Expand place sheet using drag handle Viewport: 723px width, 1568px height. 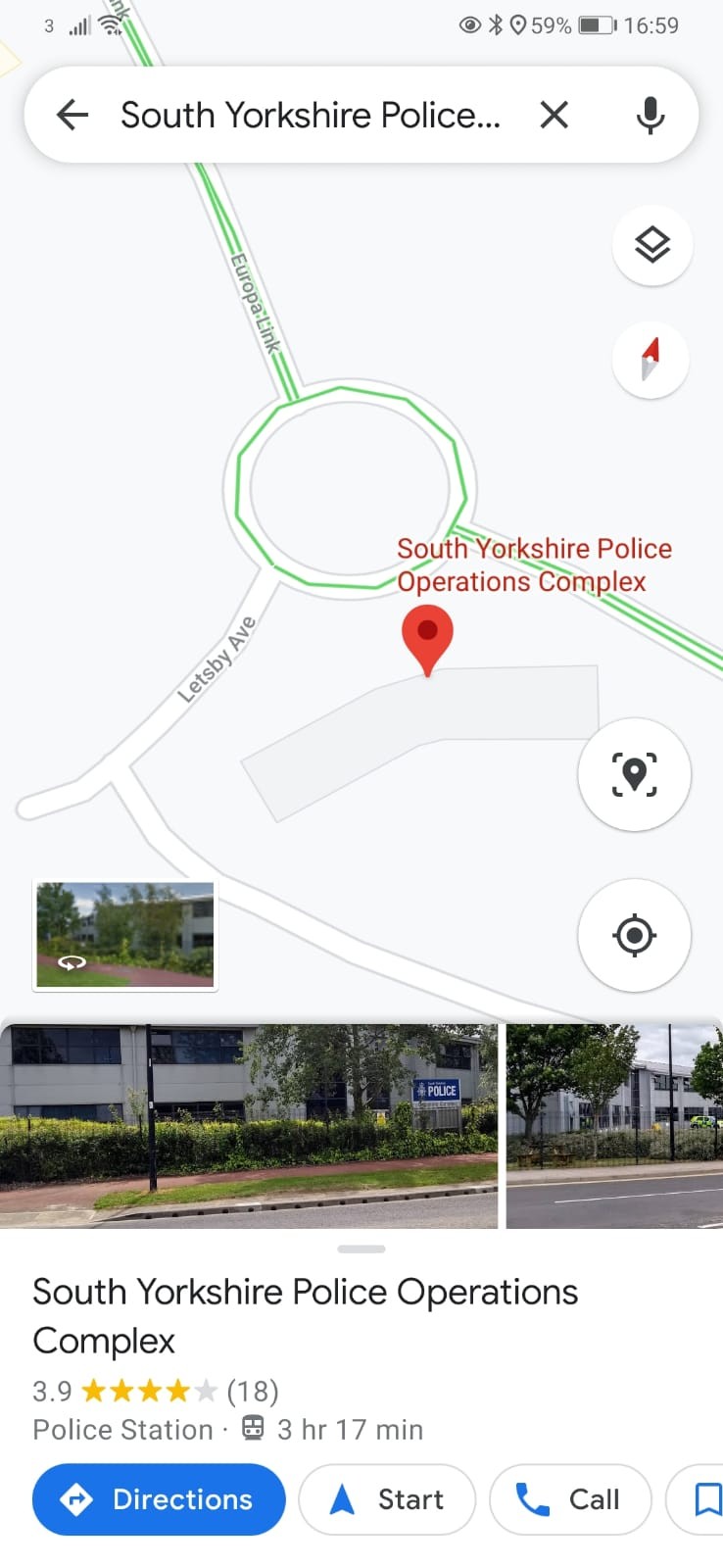pos(361,1249)
